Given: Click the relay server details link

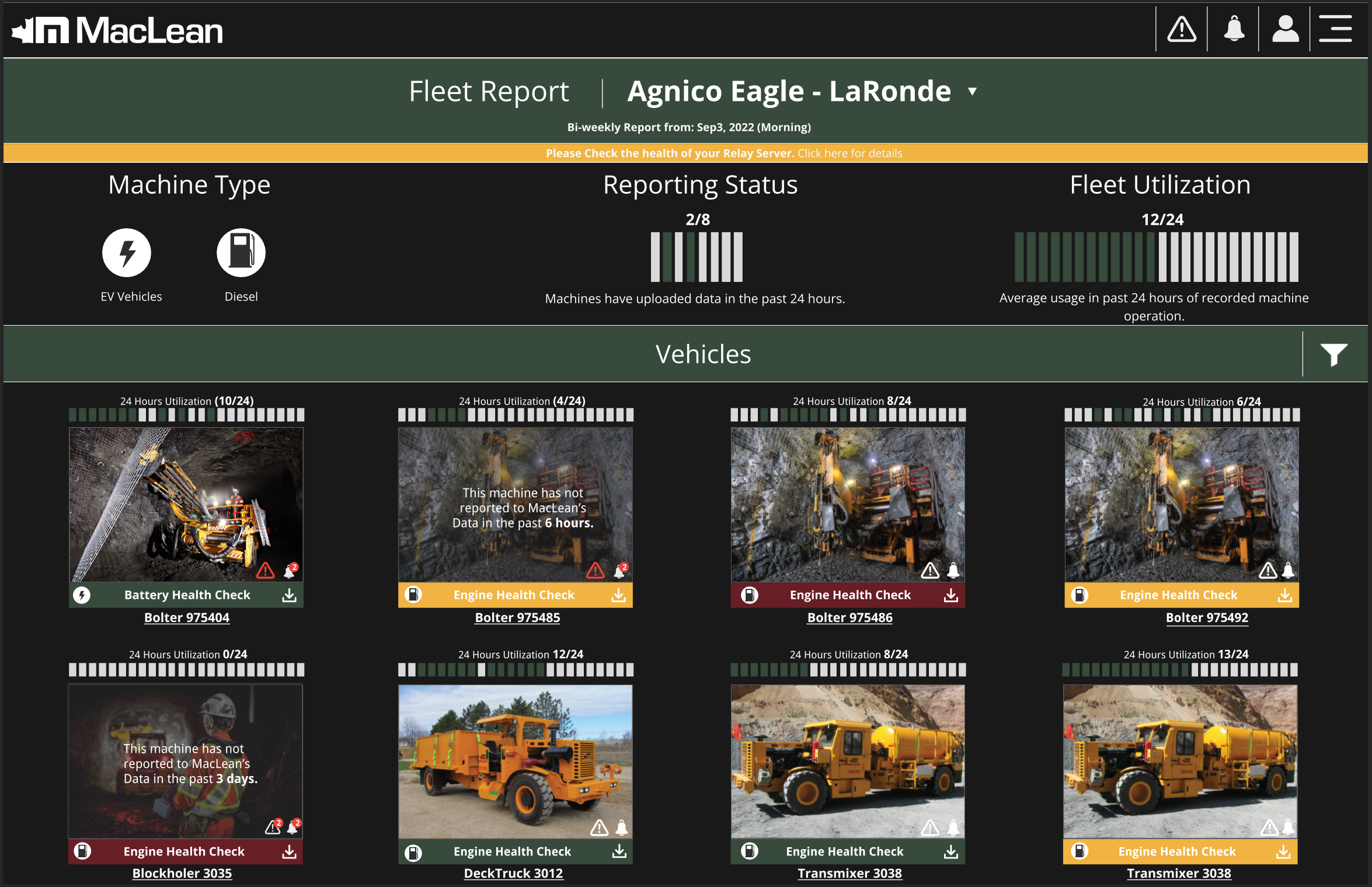Looking at the screenshot, I should [849, 153].
